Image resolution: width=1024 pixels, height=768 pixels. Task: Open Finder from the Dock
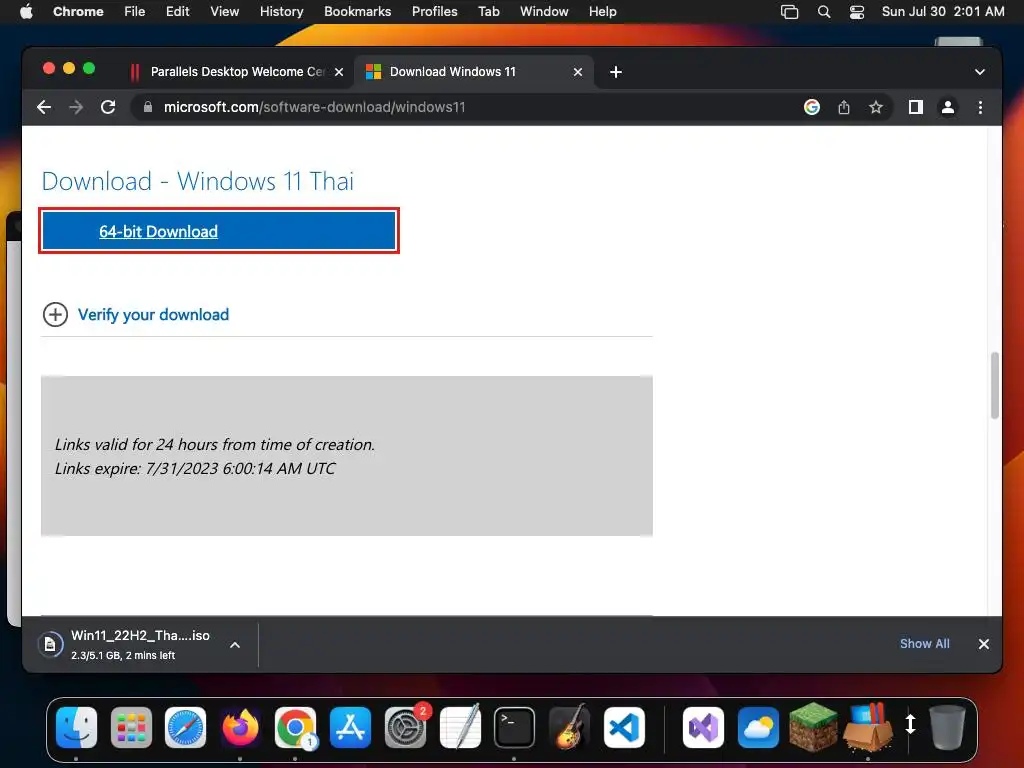point(76,728)
